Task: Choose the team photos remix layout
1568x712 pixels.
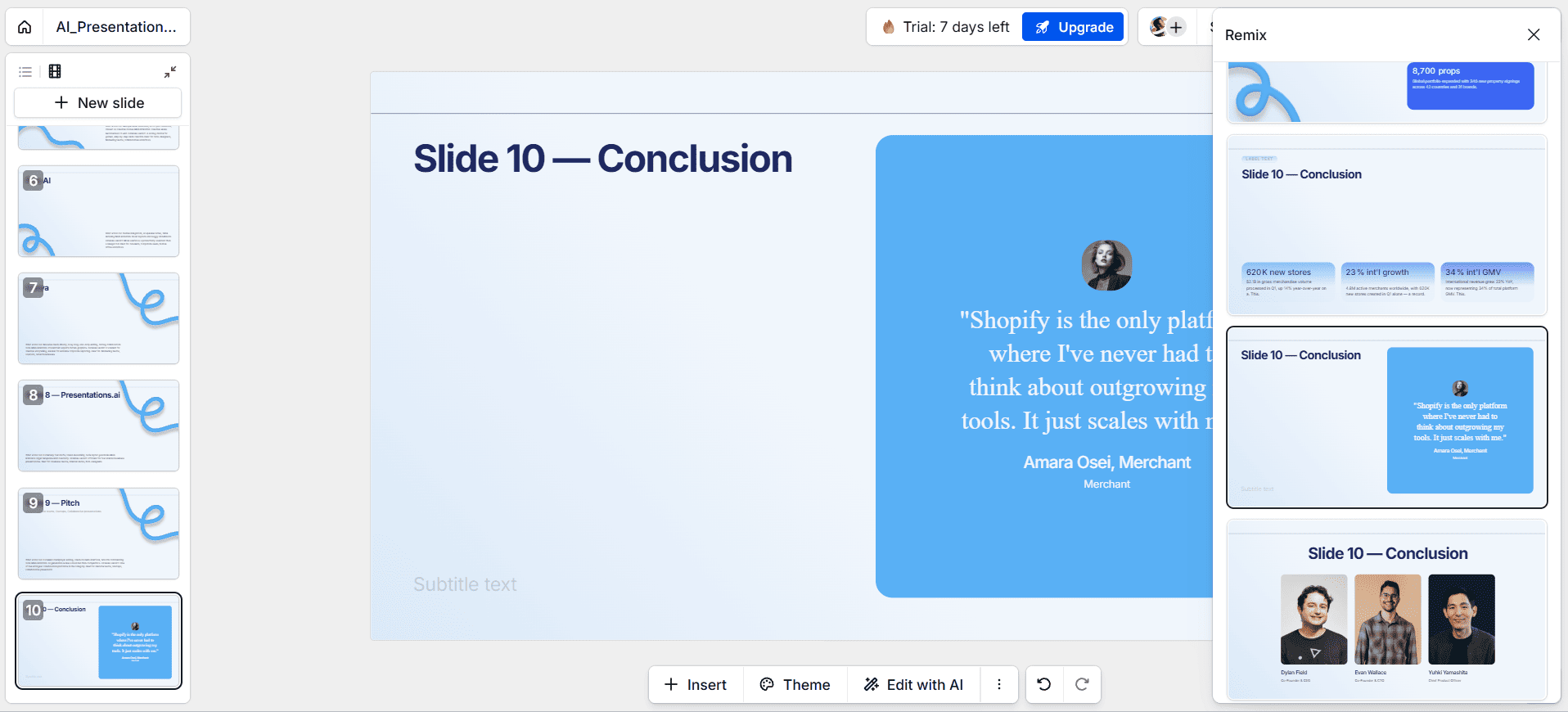Action: 1386,610
